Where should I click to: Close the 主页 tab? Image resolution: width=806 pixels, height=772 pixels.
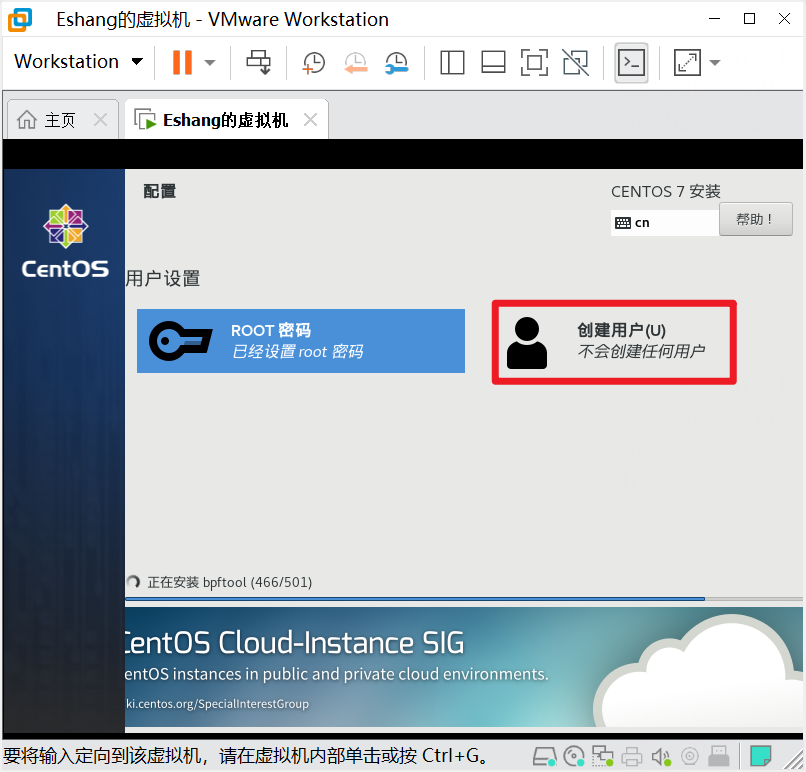(x=100, y=120)
